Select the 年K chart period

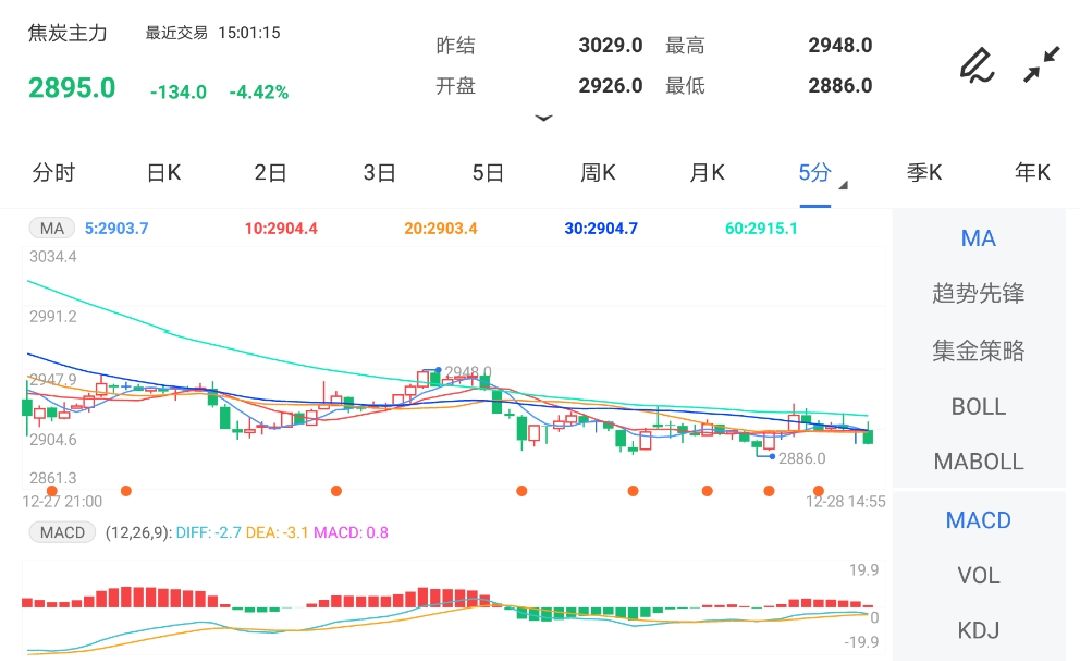pyautogui.click(x=1032, y=172)
